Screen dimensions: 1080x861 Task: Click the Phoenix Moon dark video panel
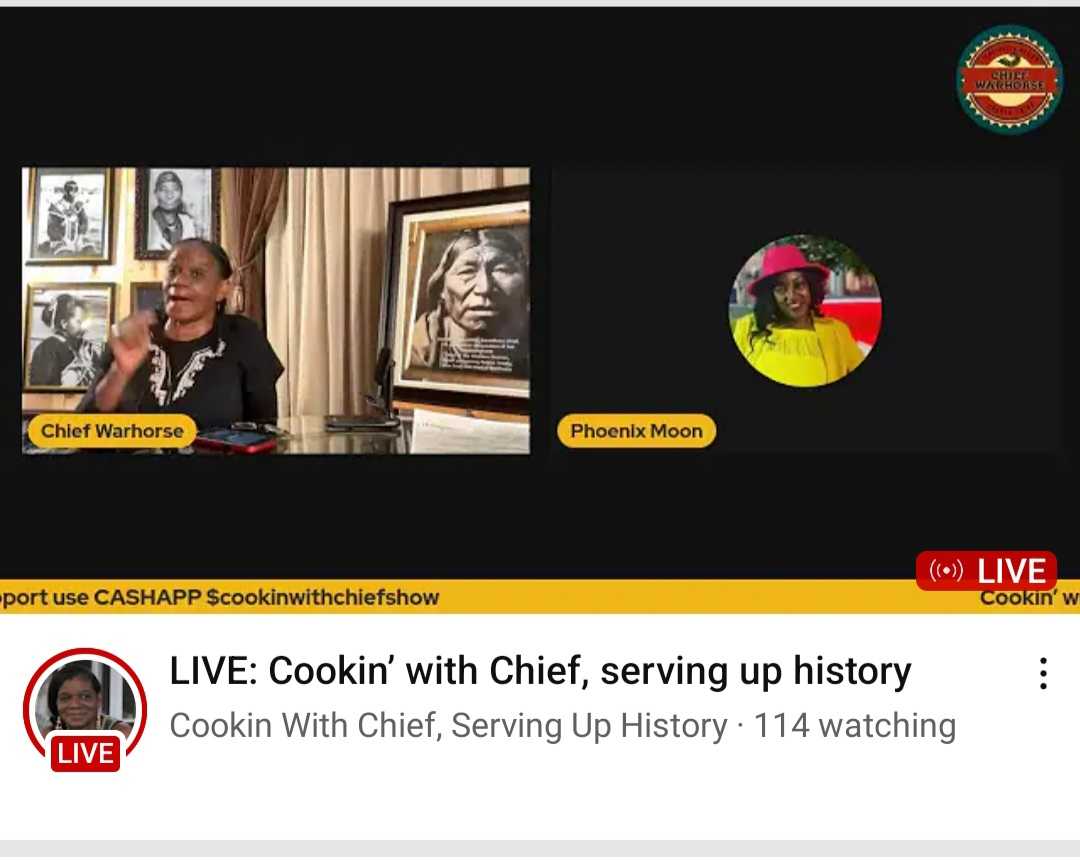click(x=804, y=311)
